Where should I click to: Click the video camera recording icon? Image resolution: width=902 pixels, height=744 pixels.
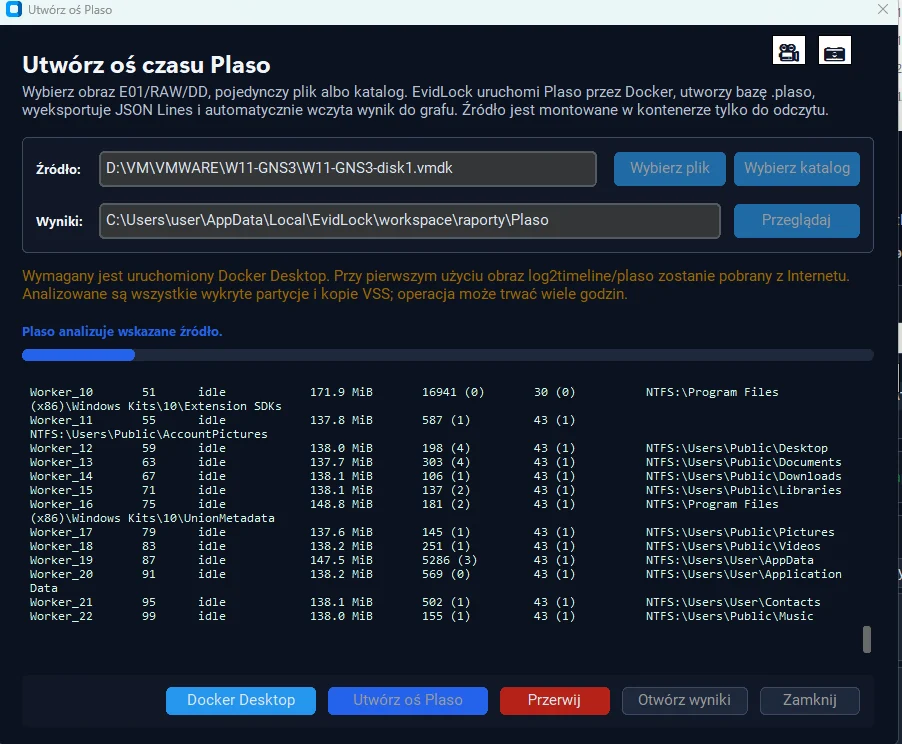point(789,51)
